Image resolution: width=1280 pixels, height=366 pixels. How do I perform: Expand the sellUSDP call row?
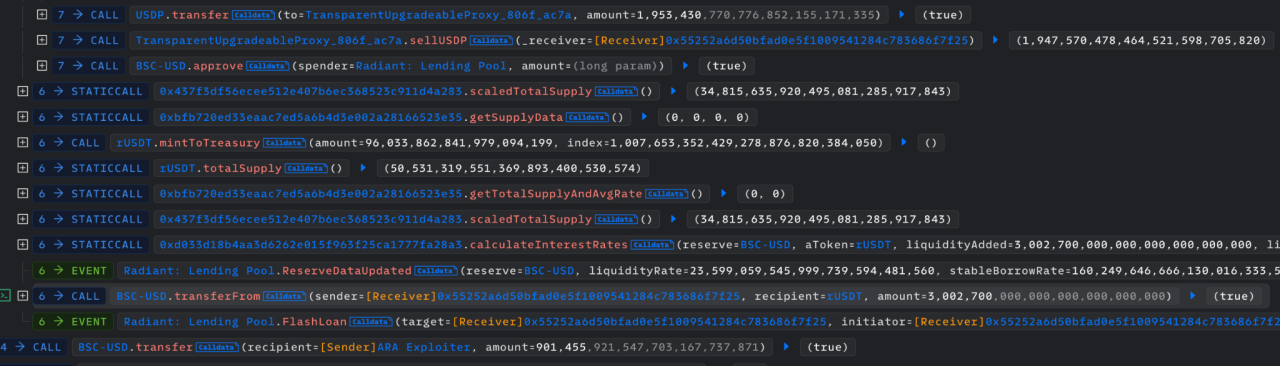coord(41,41)
